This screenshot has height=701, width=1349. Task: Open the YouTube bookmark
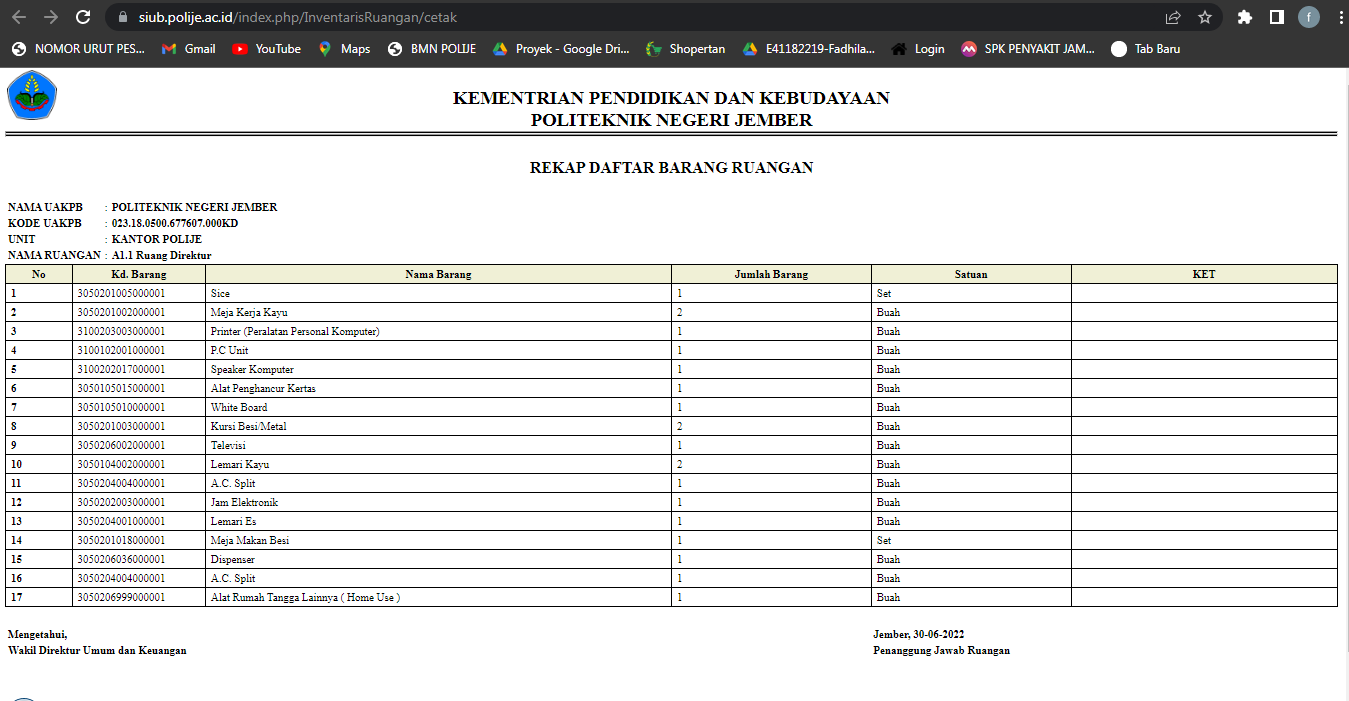(266, 48)
